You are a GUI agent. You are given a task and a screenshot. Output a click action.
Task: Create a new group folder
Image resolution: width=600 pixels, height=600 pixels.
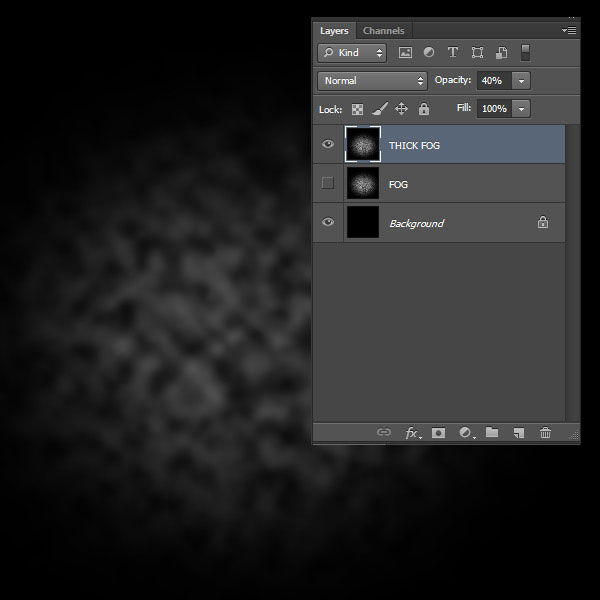(492, 432)
